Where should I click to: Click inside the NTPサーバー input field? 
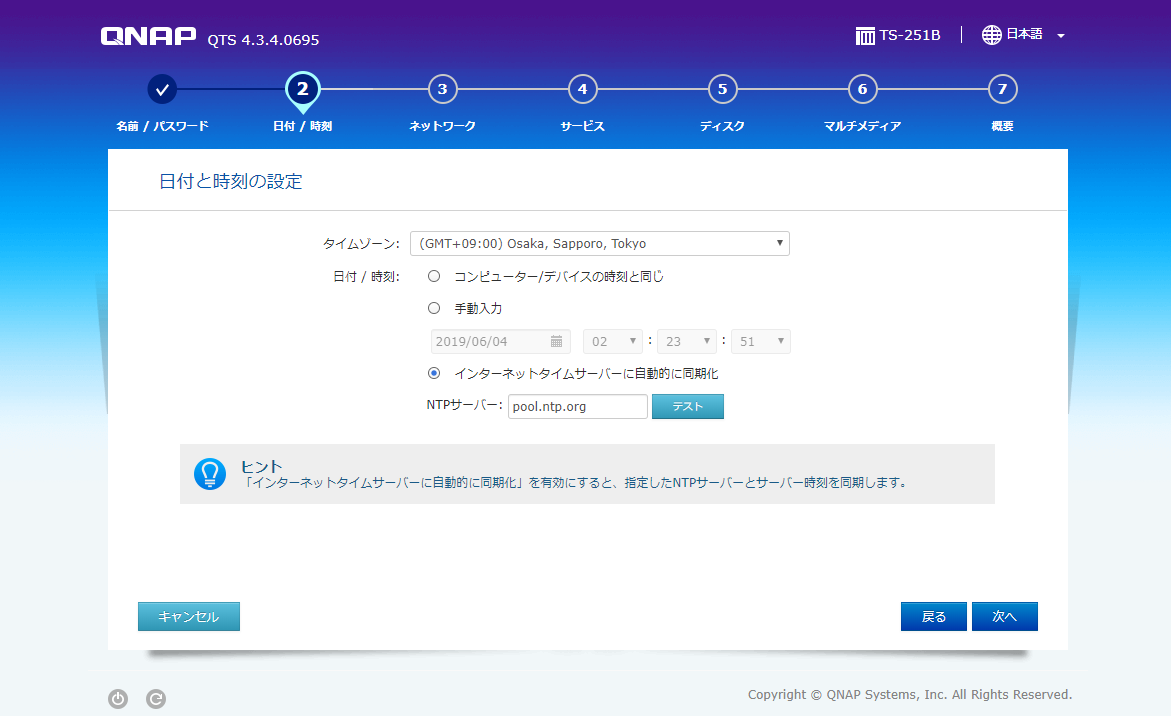pos(577,406)
